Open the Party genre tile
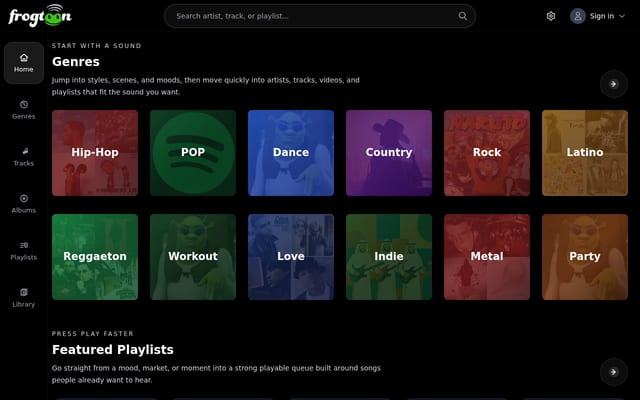This screenshot has height=400, width=640. click(585, 257)
